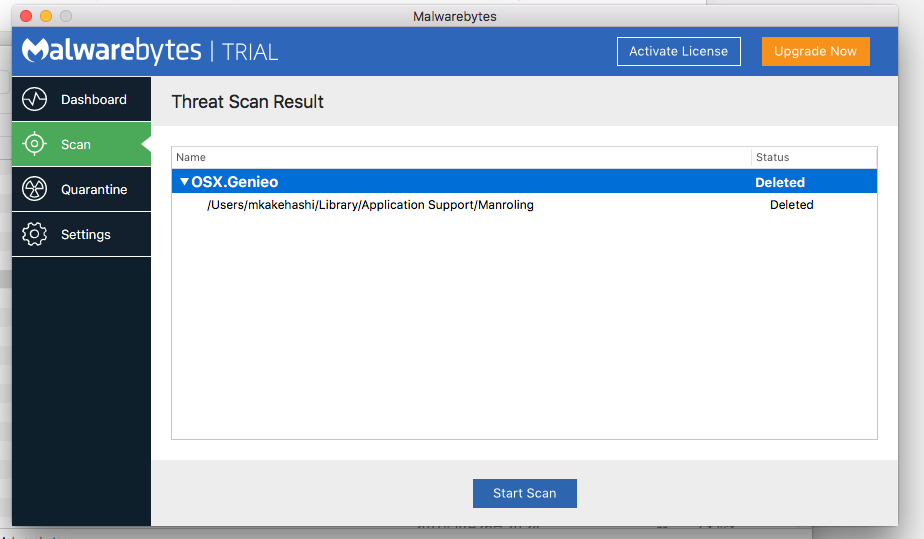Go to the Quarantine section

pyautogui.click(x=81, y=189)
